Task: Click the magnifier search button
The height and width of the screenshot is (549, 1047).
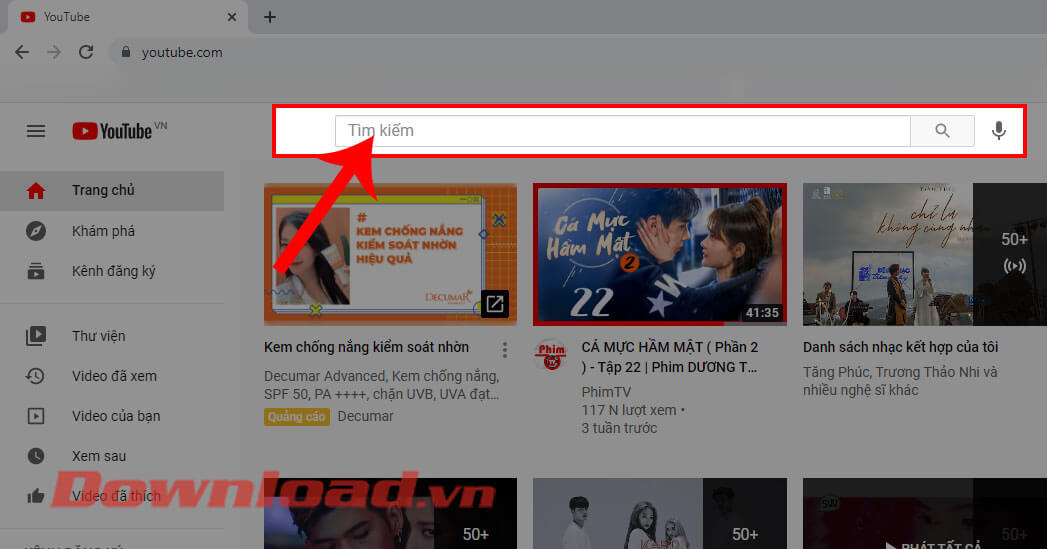Action: tap(942, 131)
